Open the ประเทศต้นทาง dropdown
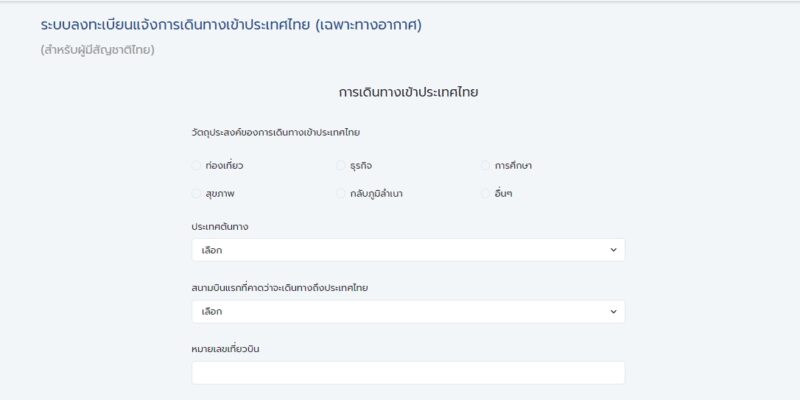Viewport: 800px width, 400px height. tap(408, 250)
